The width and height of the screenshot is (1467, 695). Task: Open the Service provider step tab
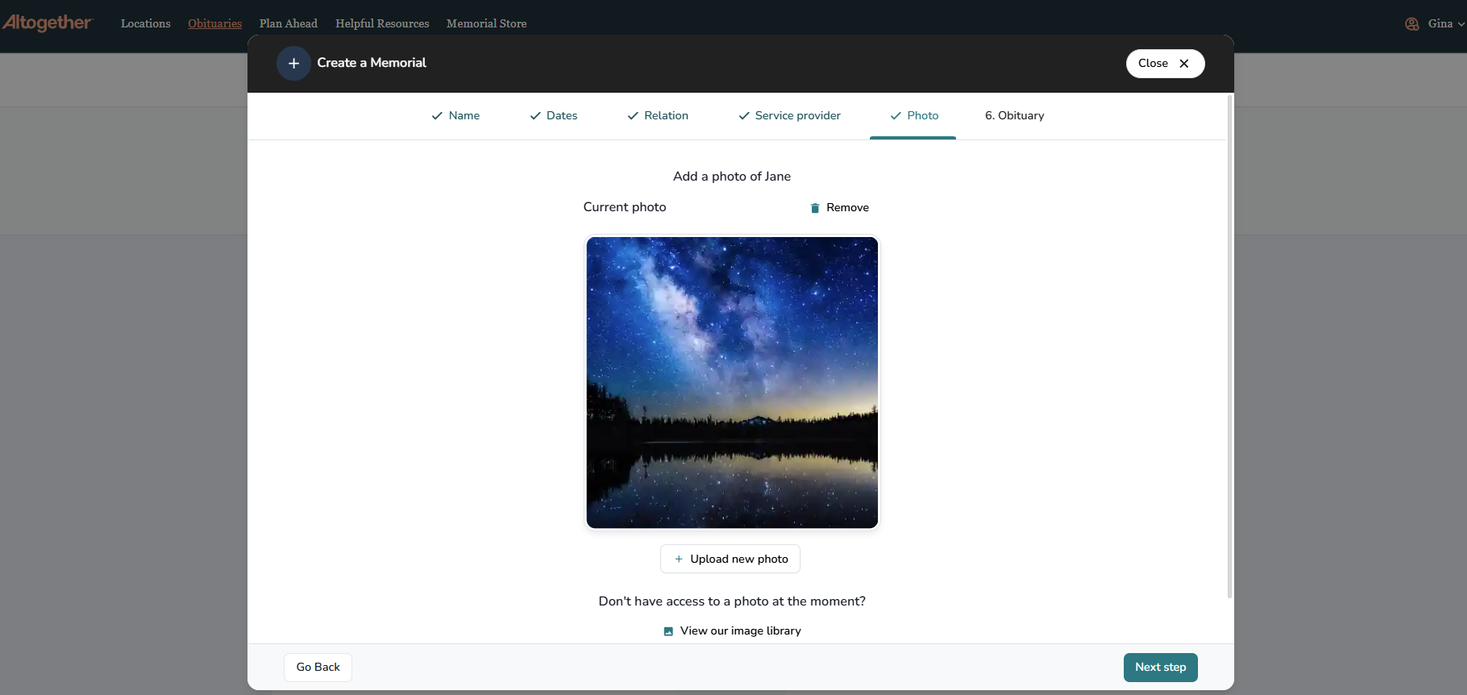coord(789,116)
